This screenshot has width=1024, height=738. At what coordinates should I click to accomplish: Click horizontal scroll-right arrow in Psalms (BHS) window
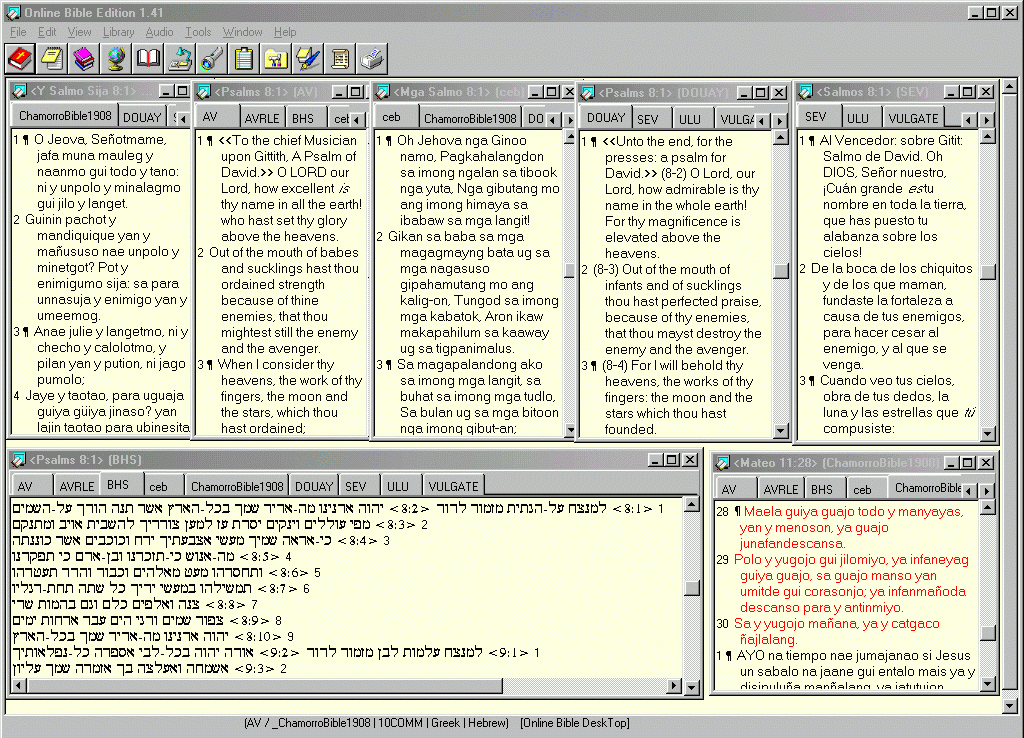675,686
